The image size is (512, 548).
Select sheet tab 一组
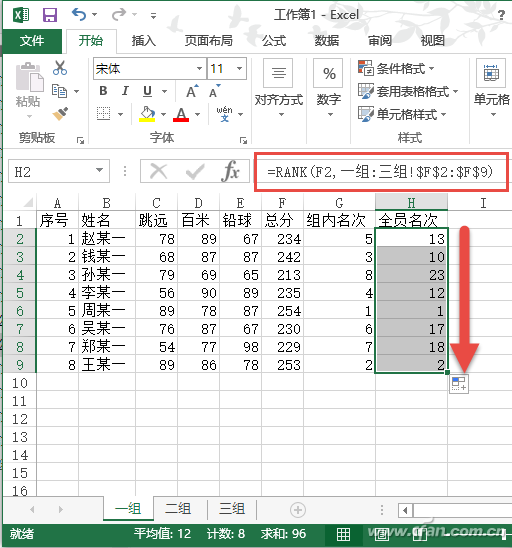click(x=128, y=509)
